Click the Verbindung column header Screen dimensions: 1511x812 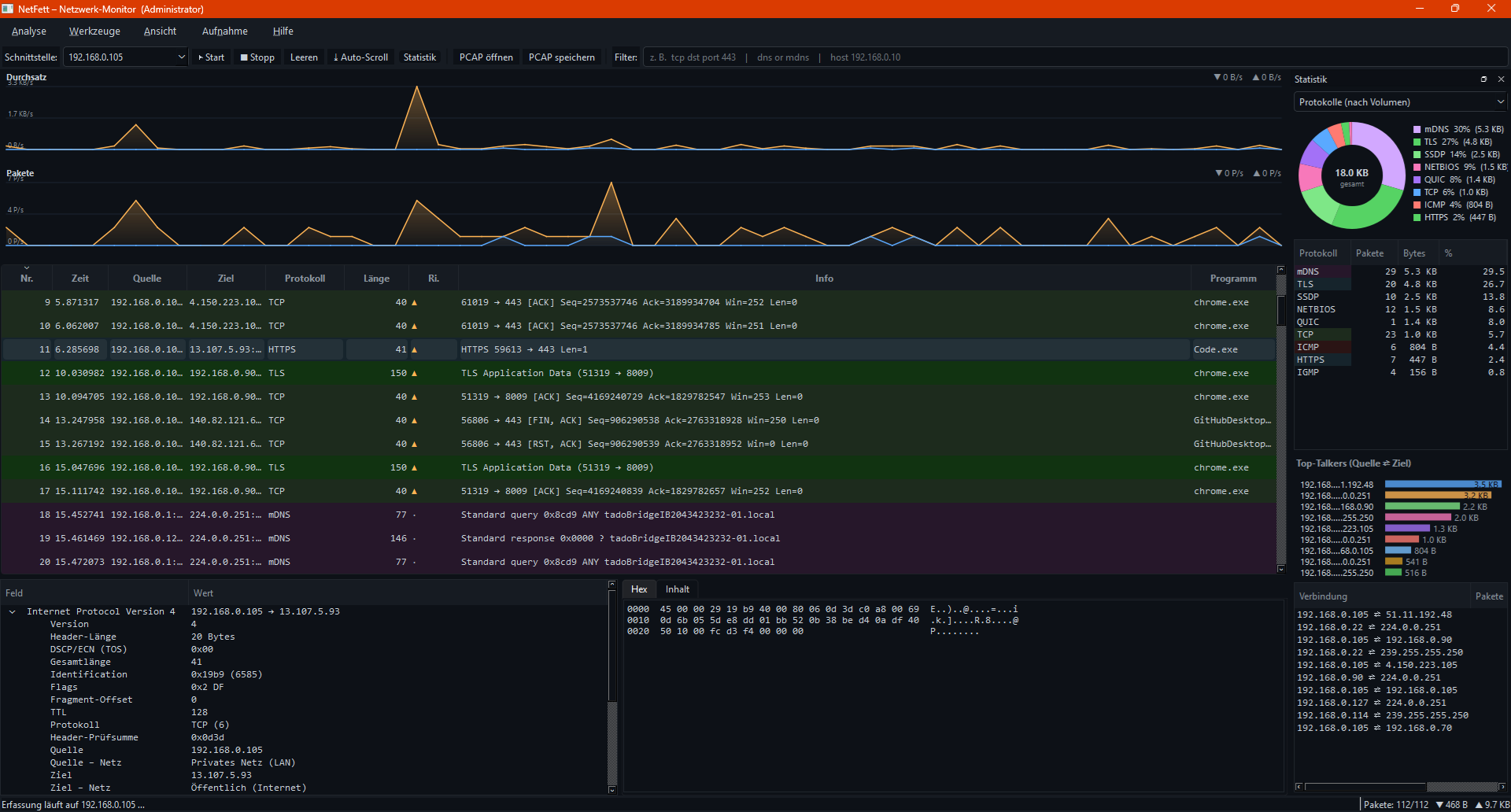pos(1382,596)
